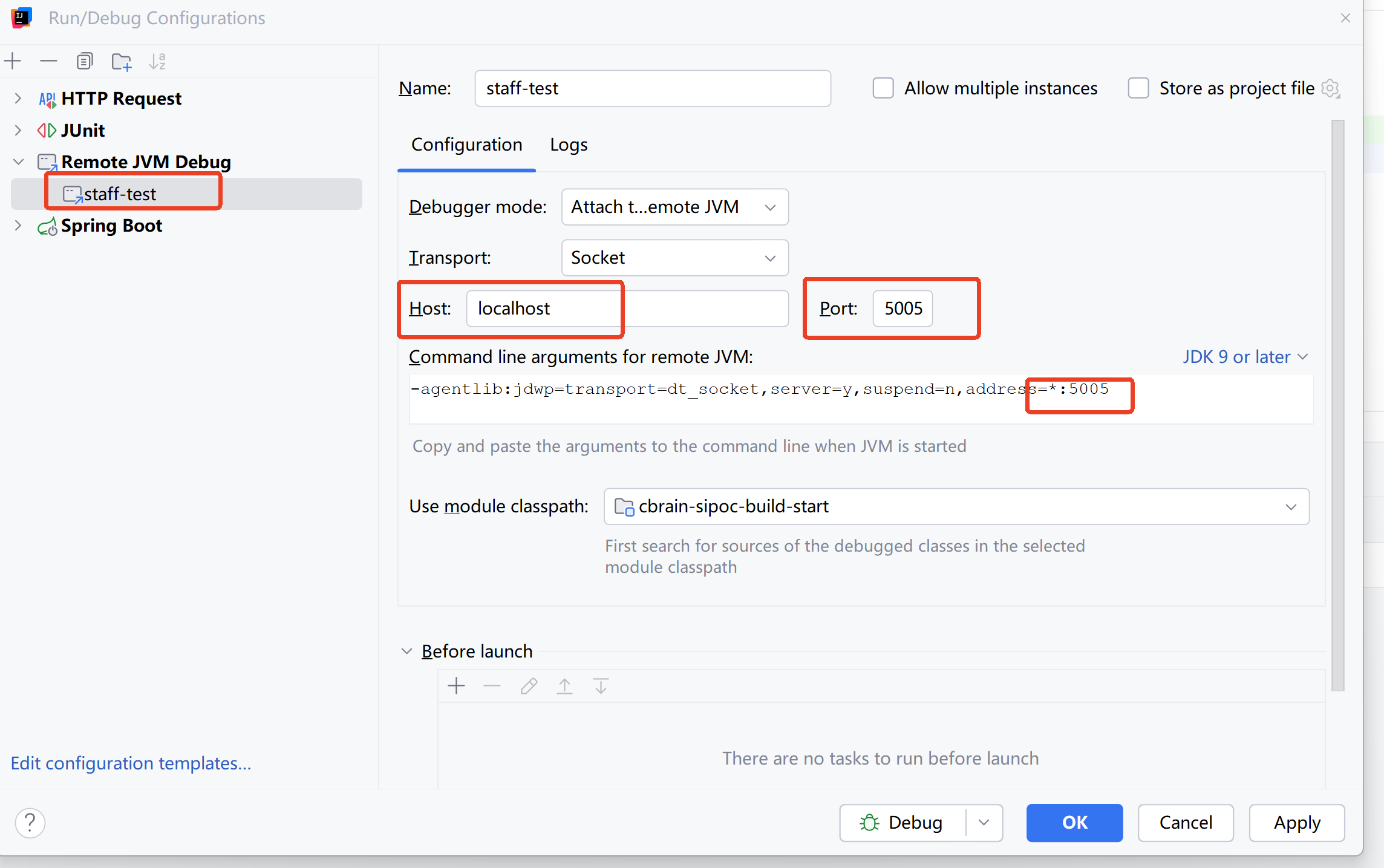Collapse the Before launch section
1384x868 pixels.
406,651
